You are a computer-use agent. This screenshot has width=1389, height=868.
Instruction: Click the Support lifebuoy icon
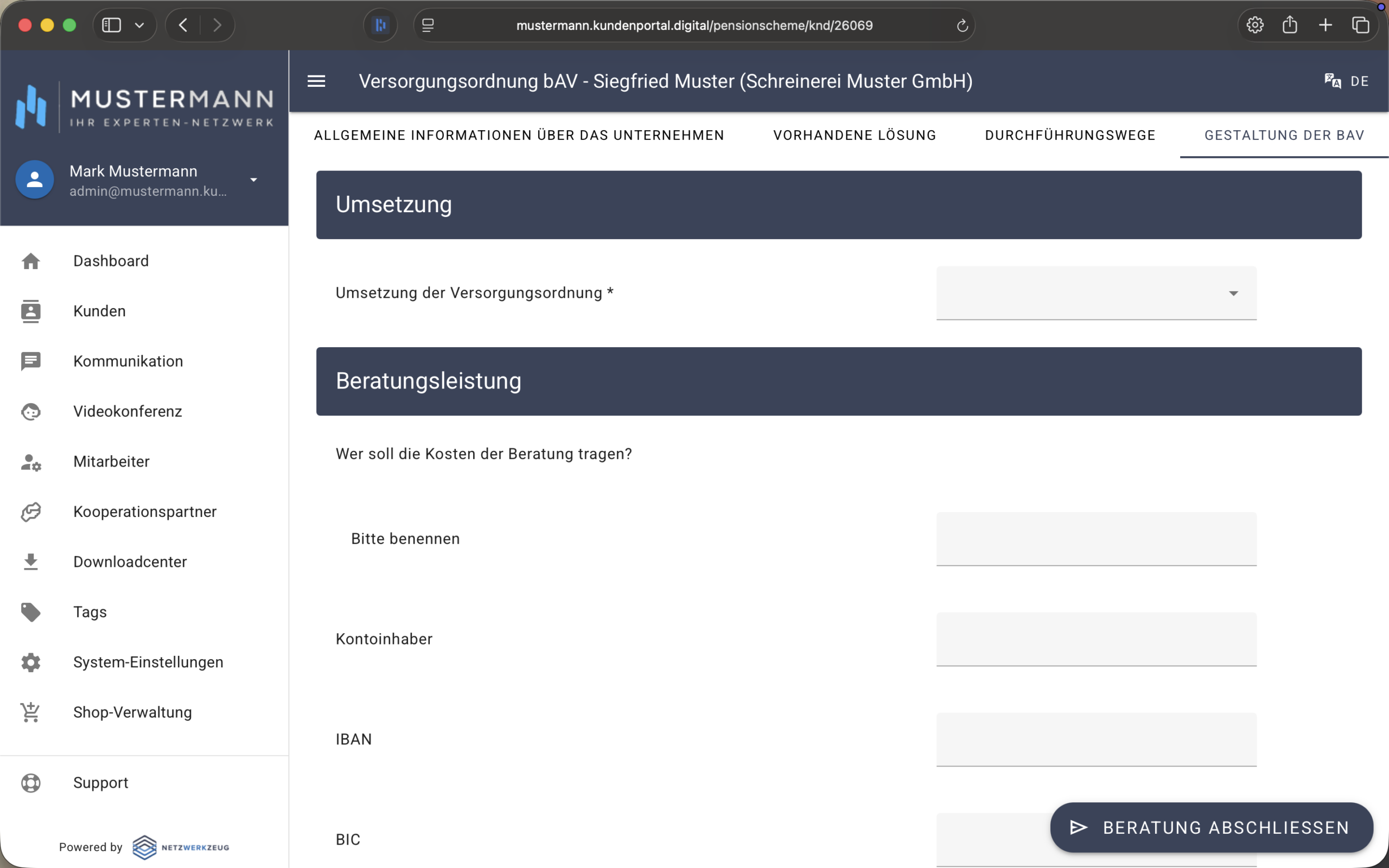coord(30,783)
